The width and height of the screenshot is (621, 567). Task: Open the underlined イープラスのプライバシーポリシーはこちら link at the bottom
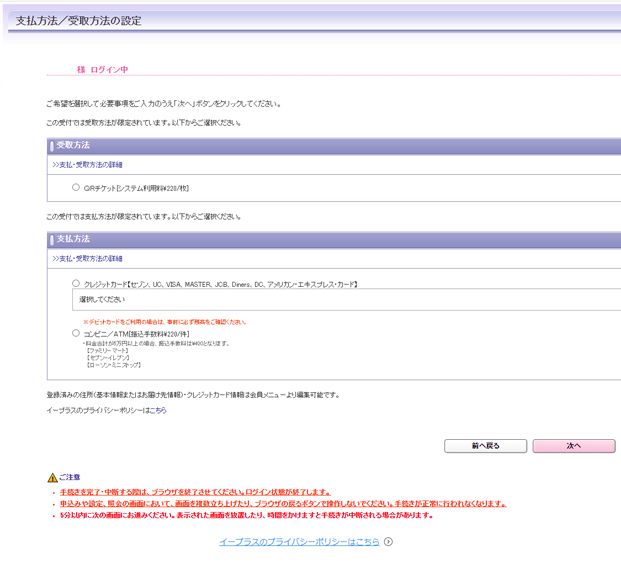[299, 542]
